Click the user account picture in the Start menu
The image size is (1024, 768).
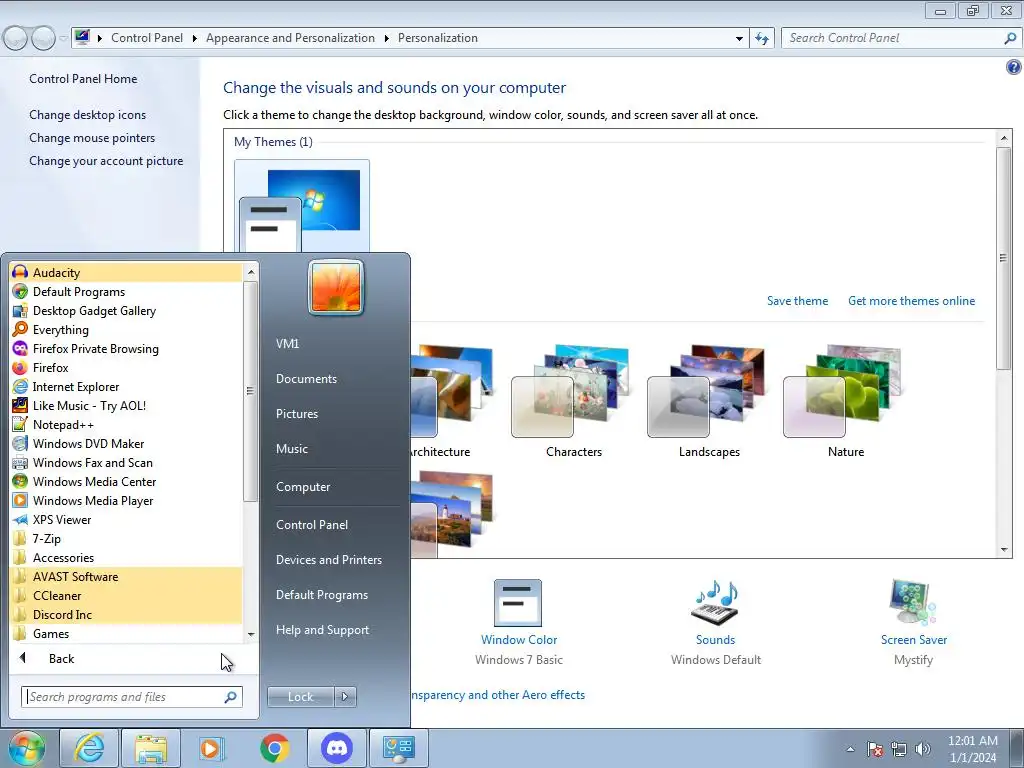point(336,287)
